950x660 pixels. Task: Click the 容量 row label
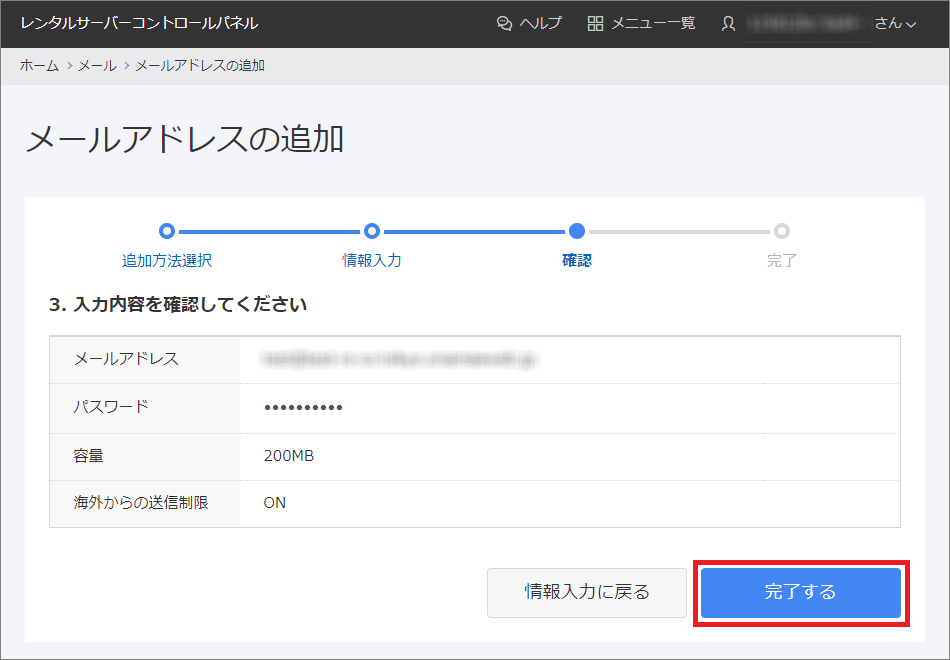click(x=88, y=456)
